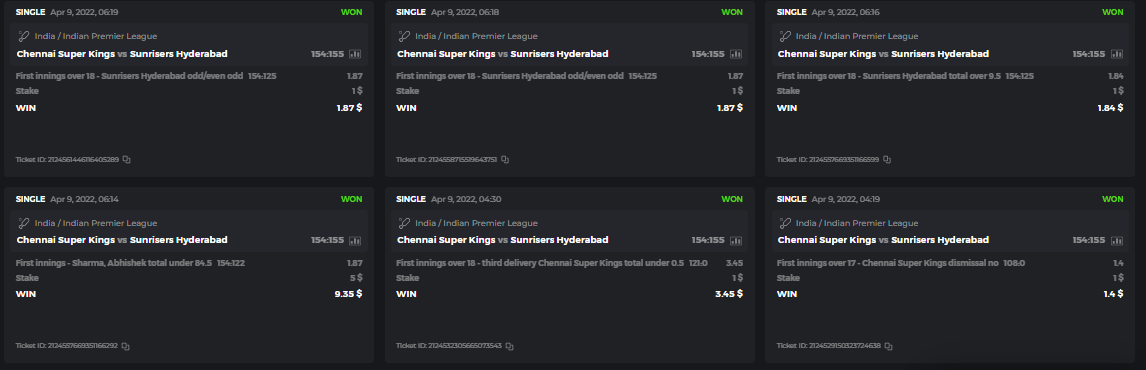Open match statistics icon on 06:18 bet

click(x=736, y=54)
